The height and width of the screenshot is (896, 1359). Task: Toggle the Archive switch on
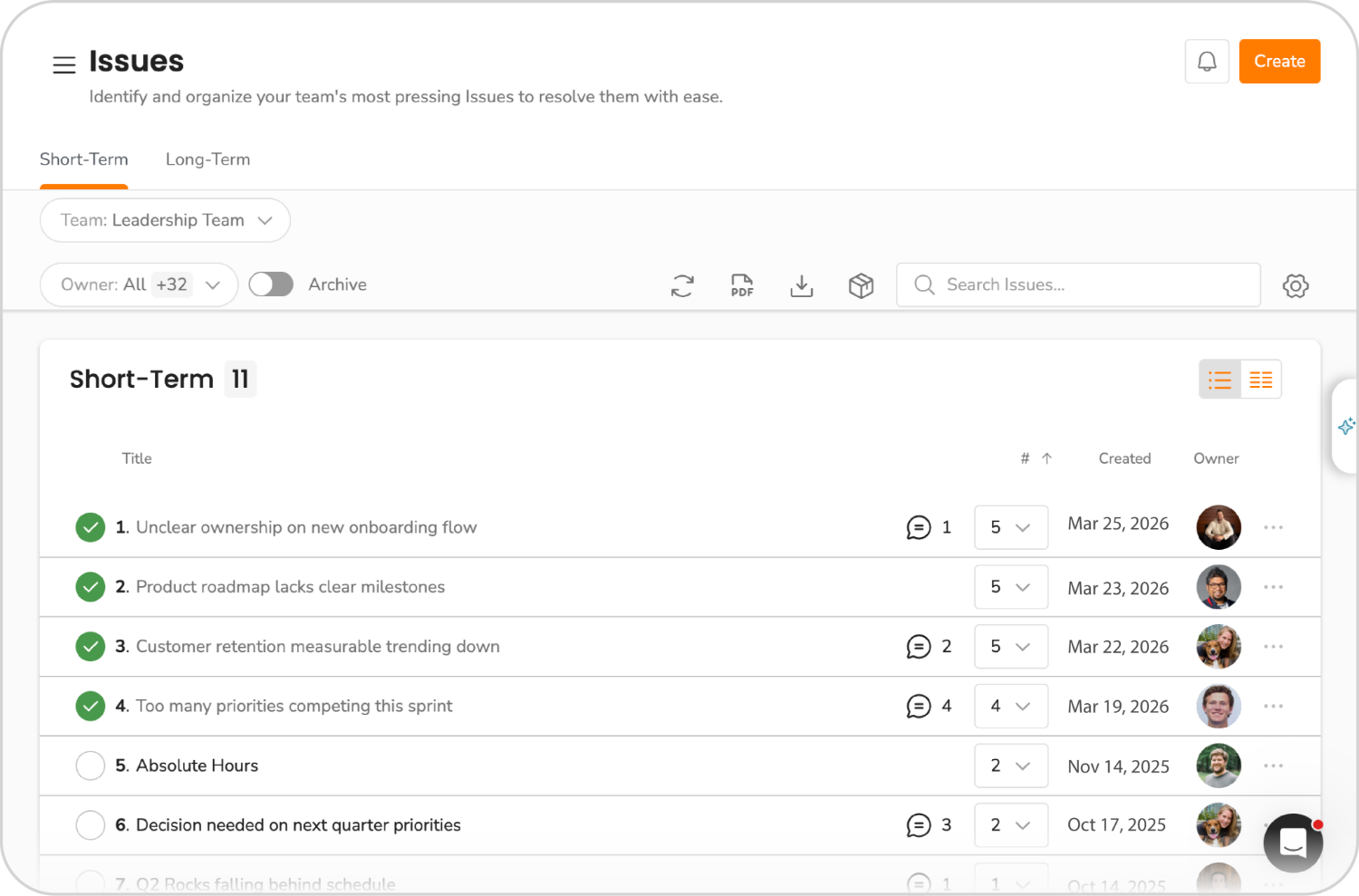click(x=270, y=284)
